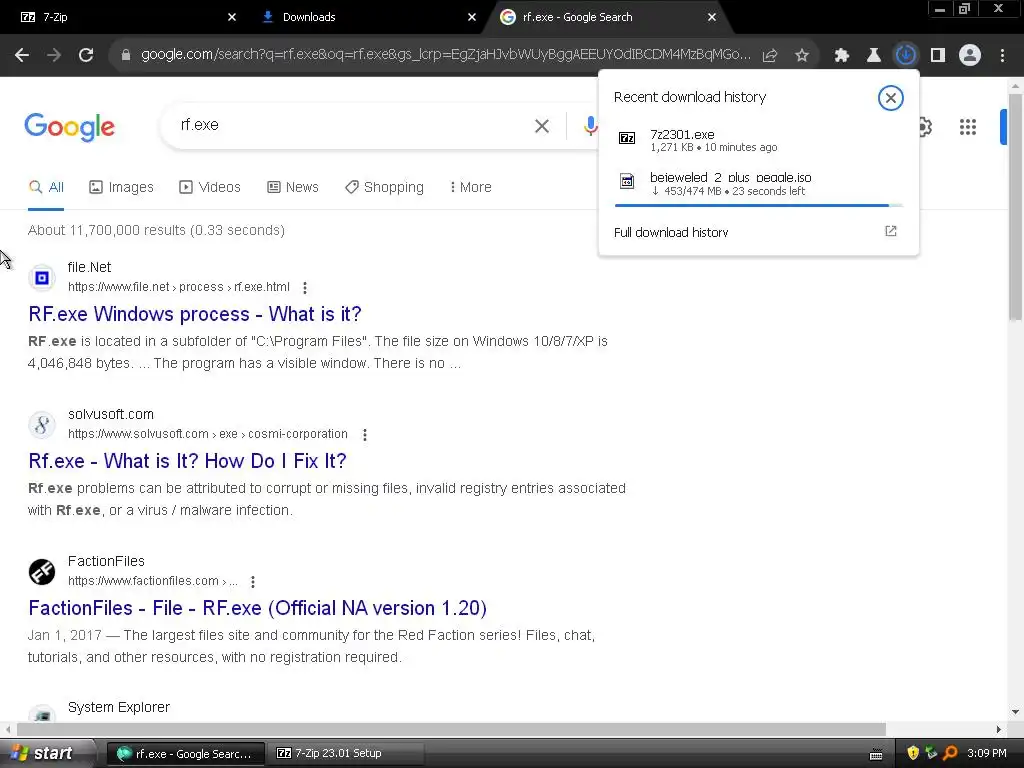Start voice search with microphone
1024x768 pixels.
pos(590,126)
